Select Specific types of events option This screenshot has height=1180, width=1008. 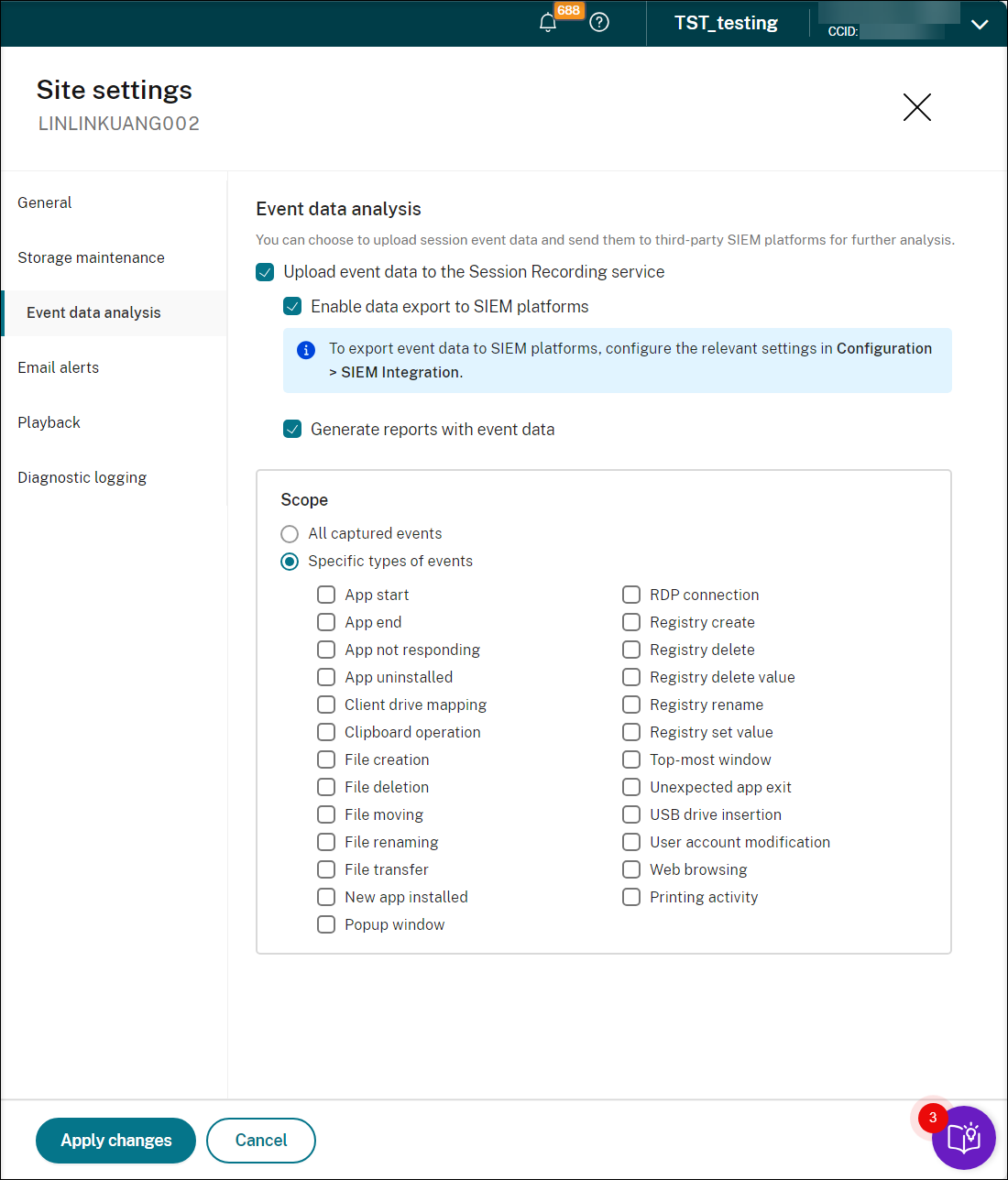[x=290, y=562]
